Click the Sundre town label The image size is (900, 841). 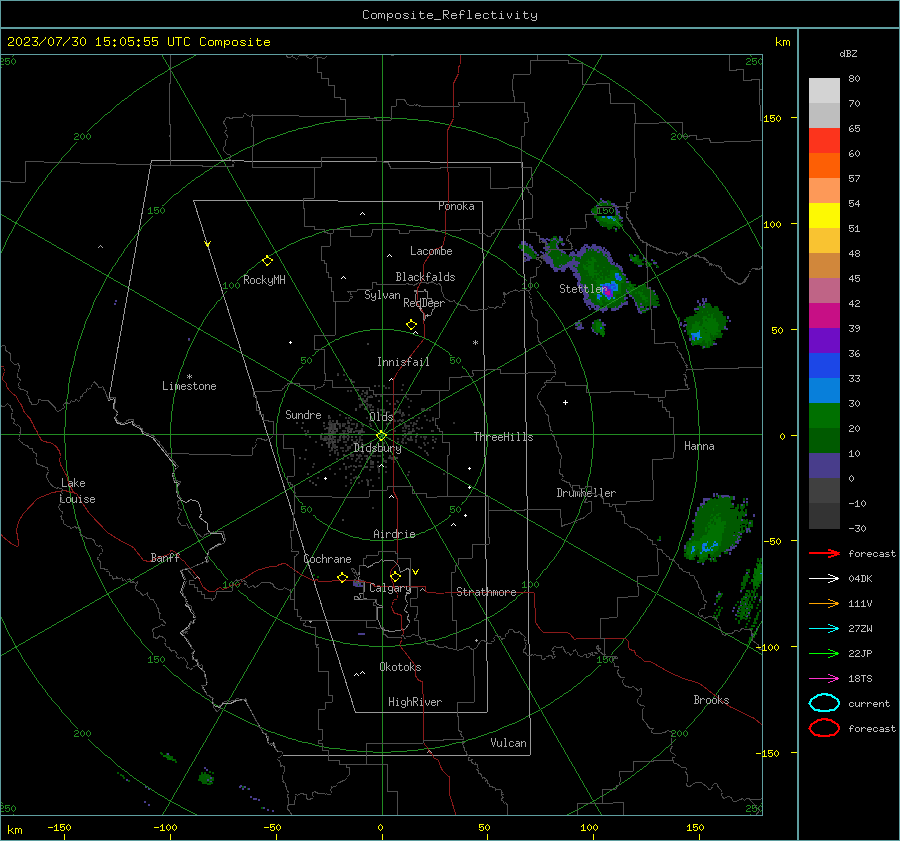303,414
